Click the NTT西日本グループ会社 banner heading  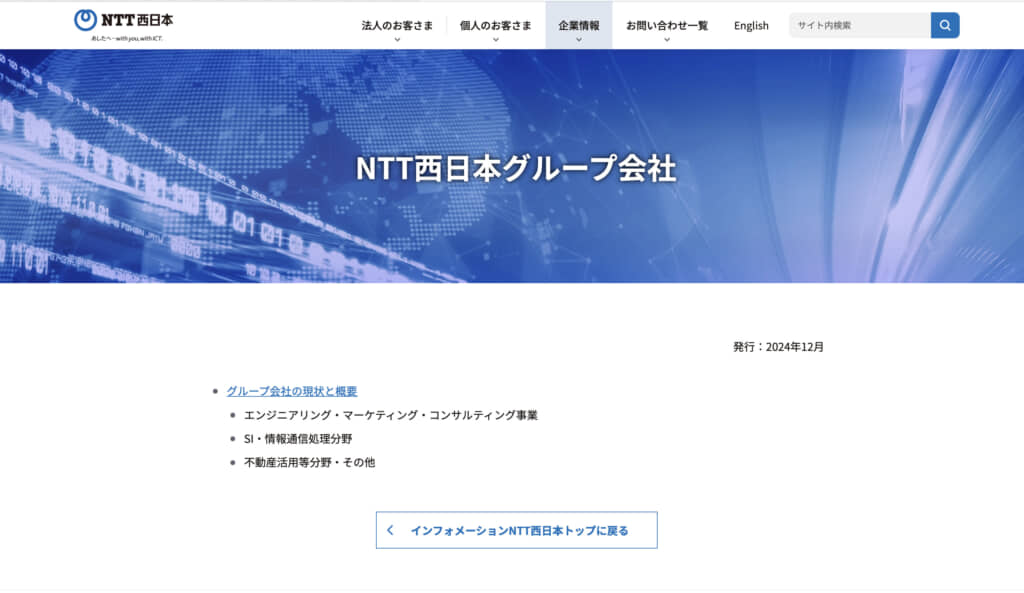pos(516,168)
